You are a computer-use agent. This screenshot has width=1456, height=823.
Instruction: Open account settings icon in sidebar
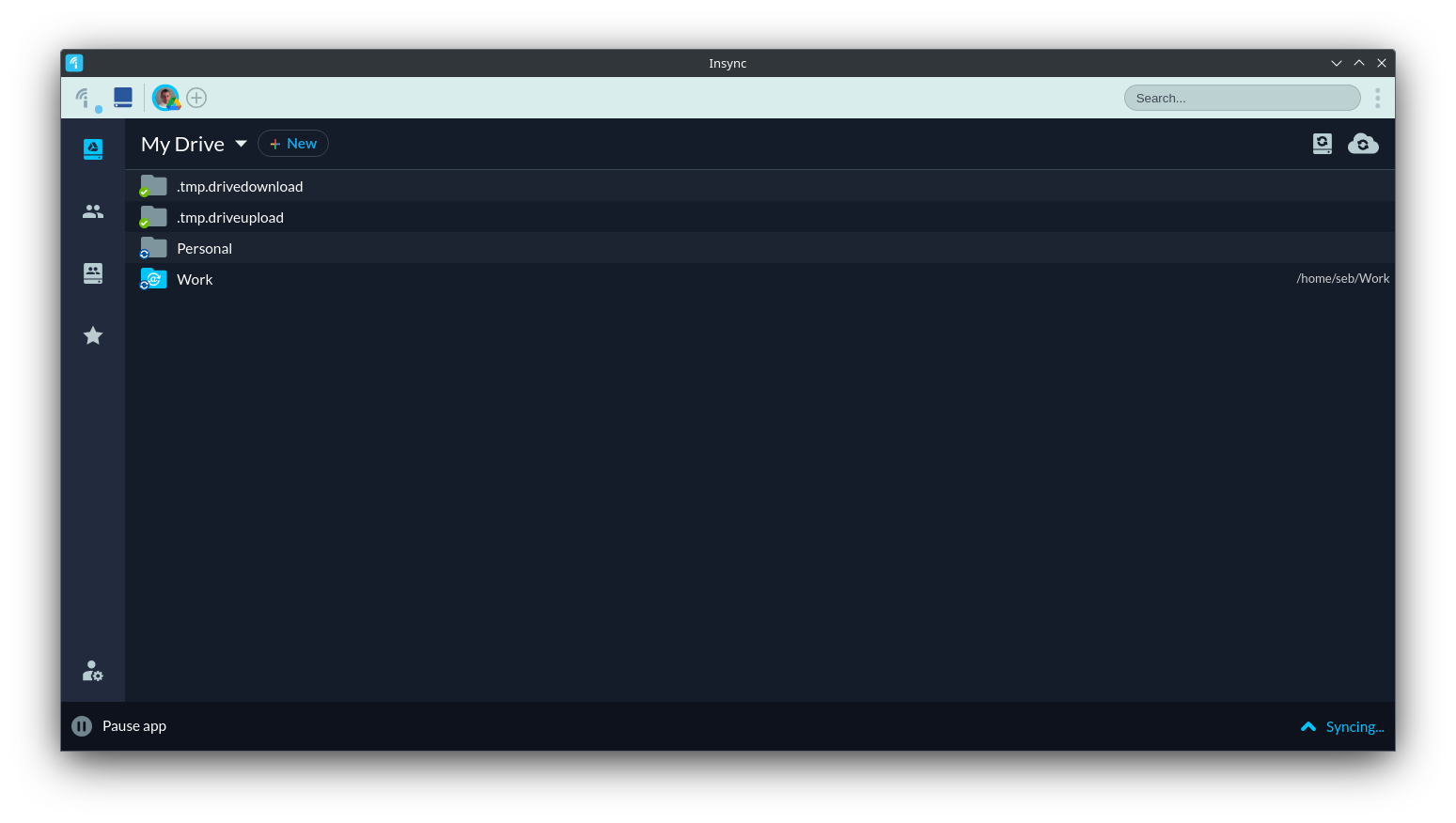(x=92, y=671)
